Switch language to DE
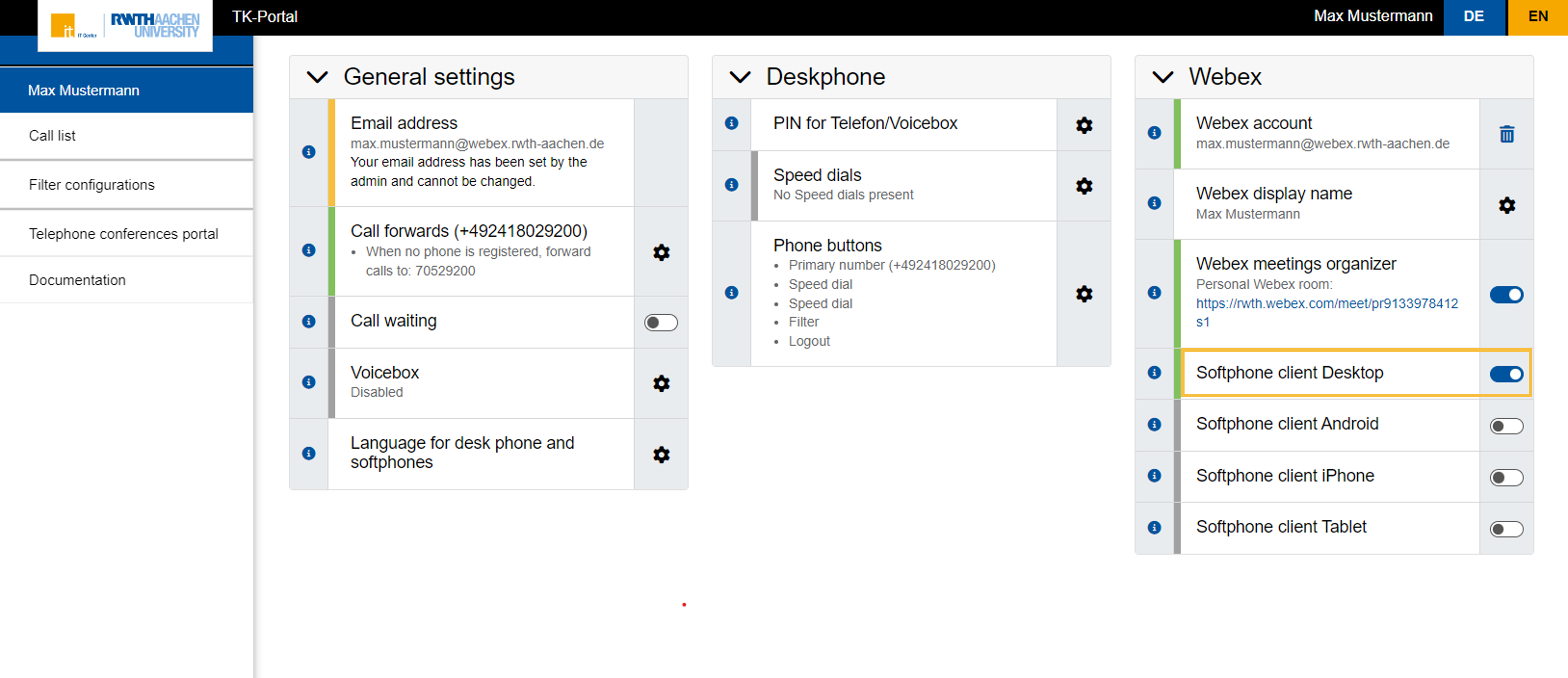 [1473, 16]
